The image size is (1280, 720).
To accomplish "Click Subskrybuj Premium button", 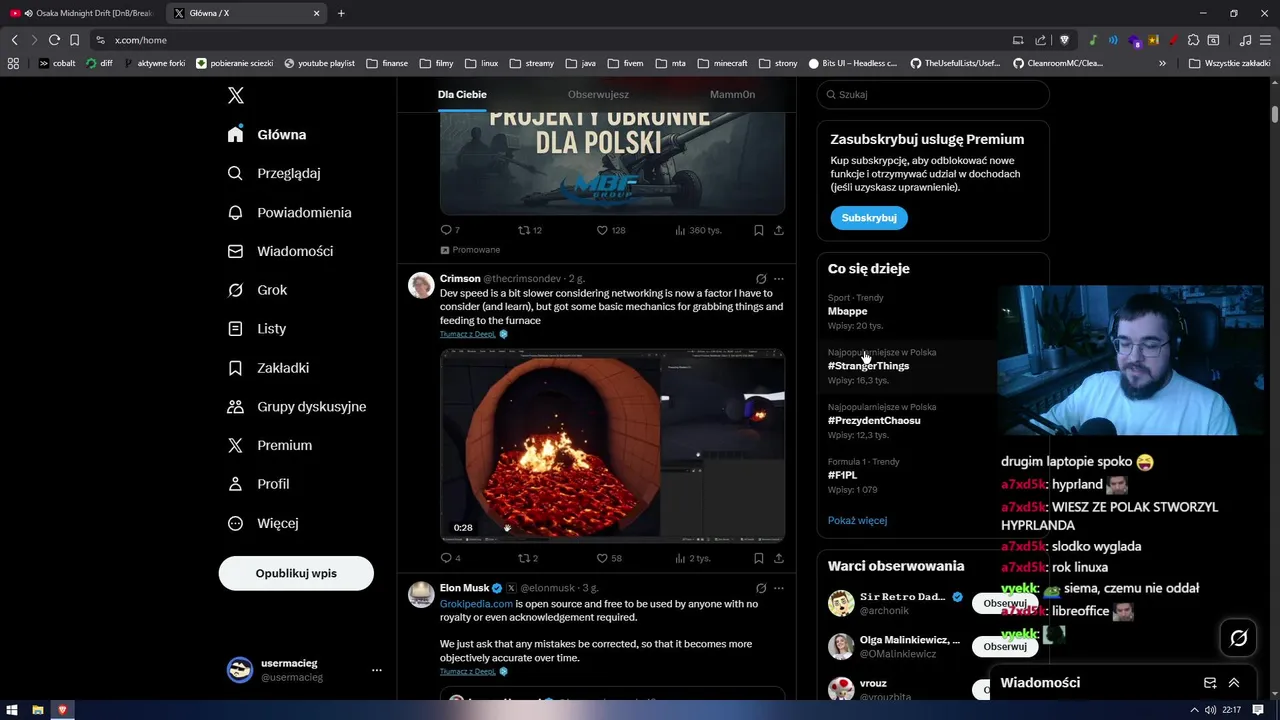I will (x=869, y=217).
